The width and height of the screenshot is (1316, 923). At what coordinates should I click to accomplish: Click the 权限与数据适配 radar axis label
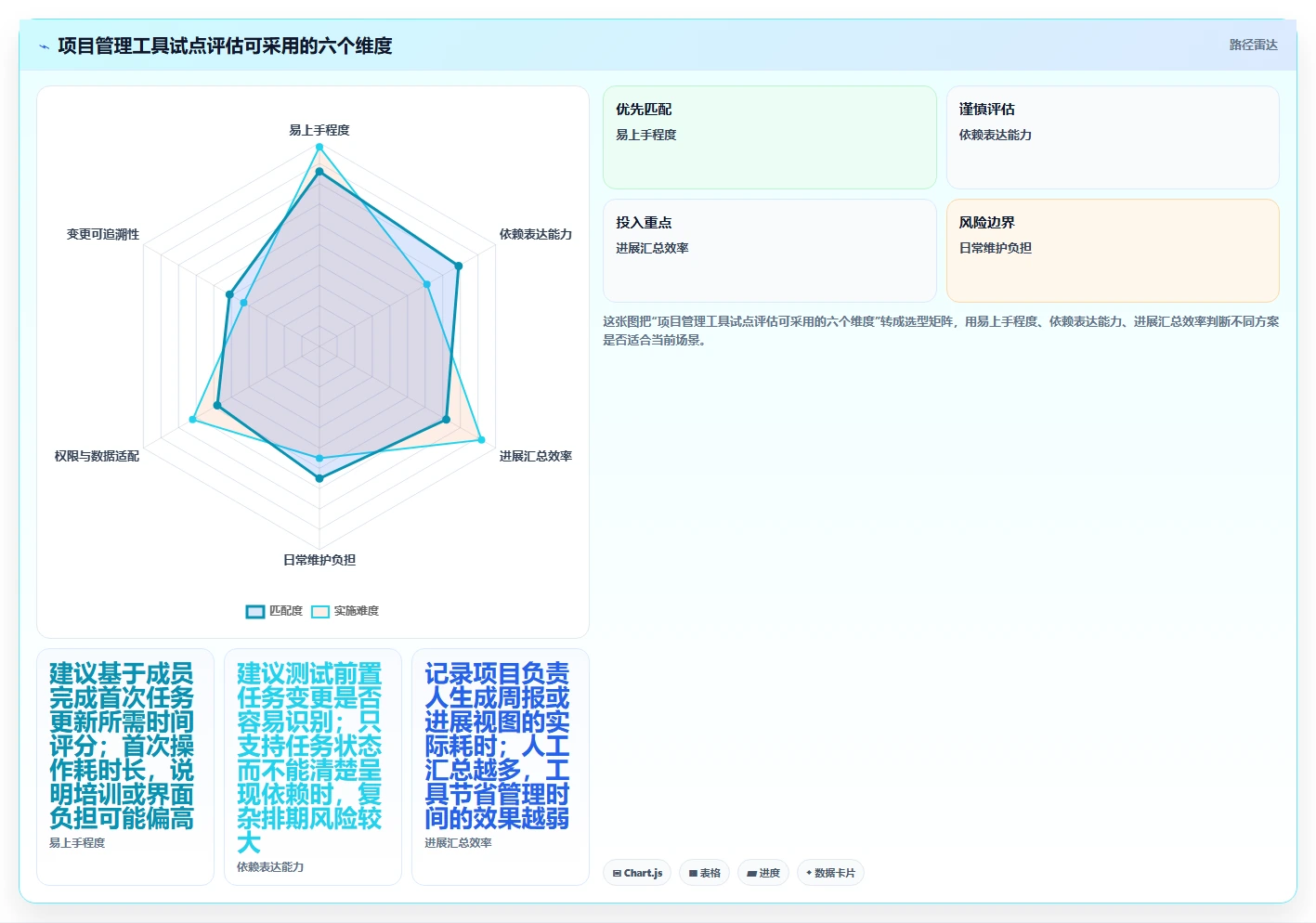click(97, 456)
